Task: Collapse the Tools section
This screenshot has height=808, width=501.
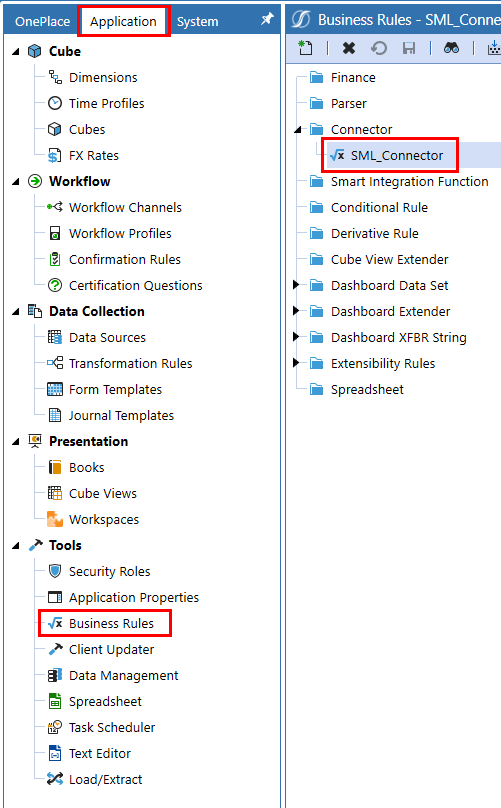Action: coord(16,545)
